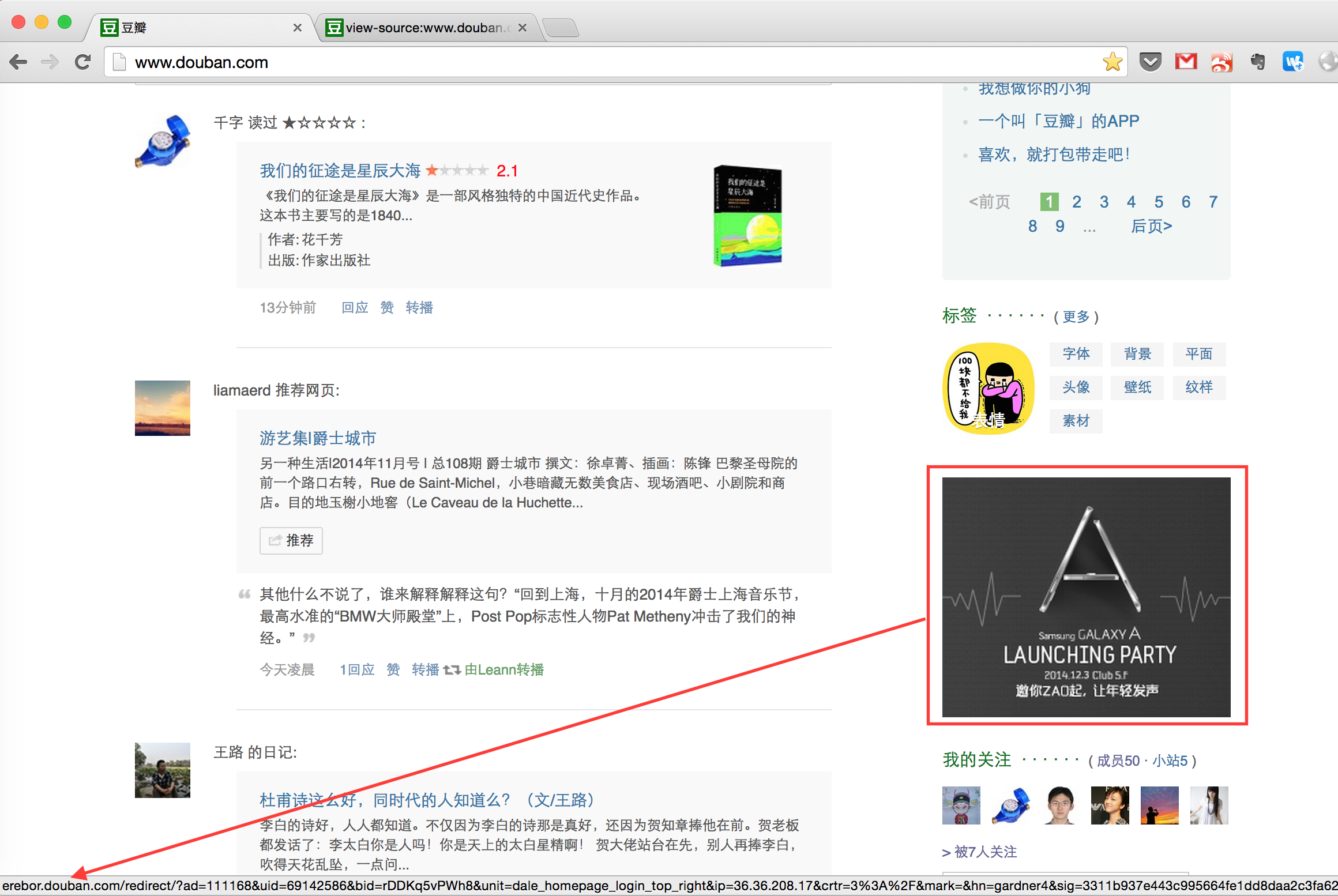This screenshot has width=1338, height=896.
Task: Go to page 8 in pagination
Action: pyautogui.click(x=1032, y=226)
